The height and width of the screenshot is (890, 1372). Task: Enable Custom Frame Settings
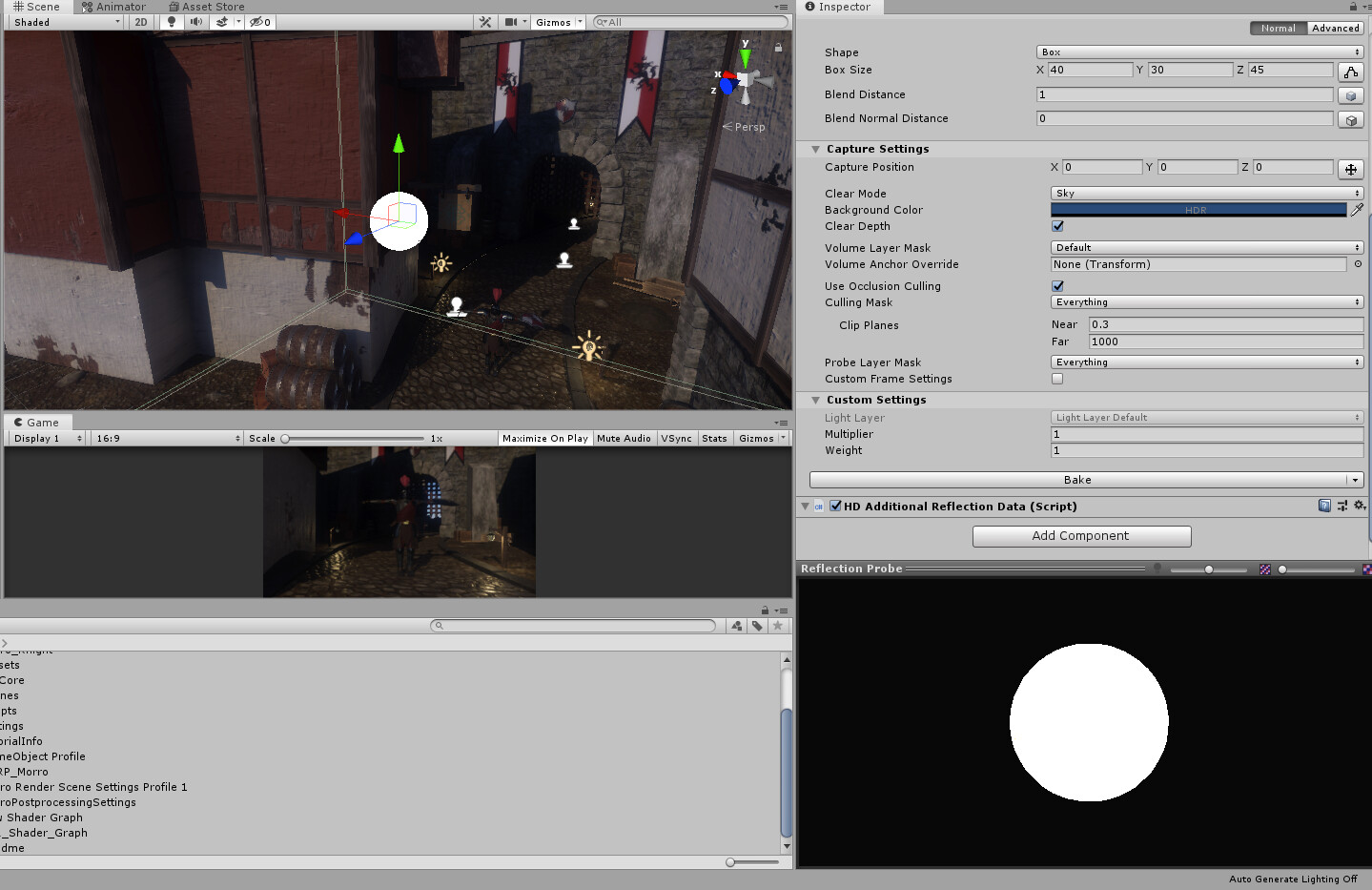pyautogui.click(x=1056, y=379)
